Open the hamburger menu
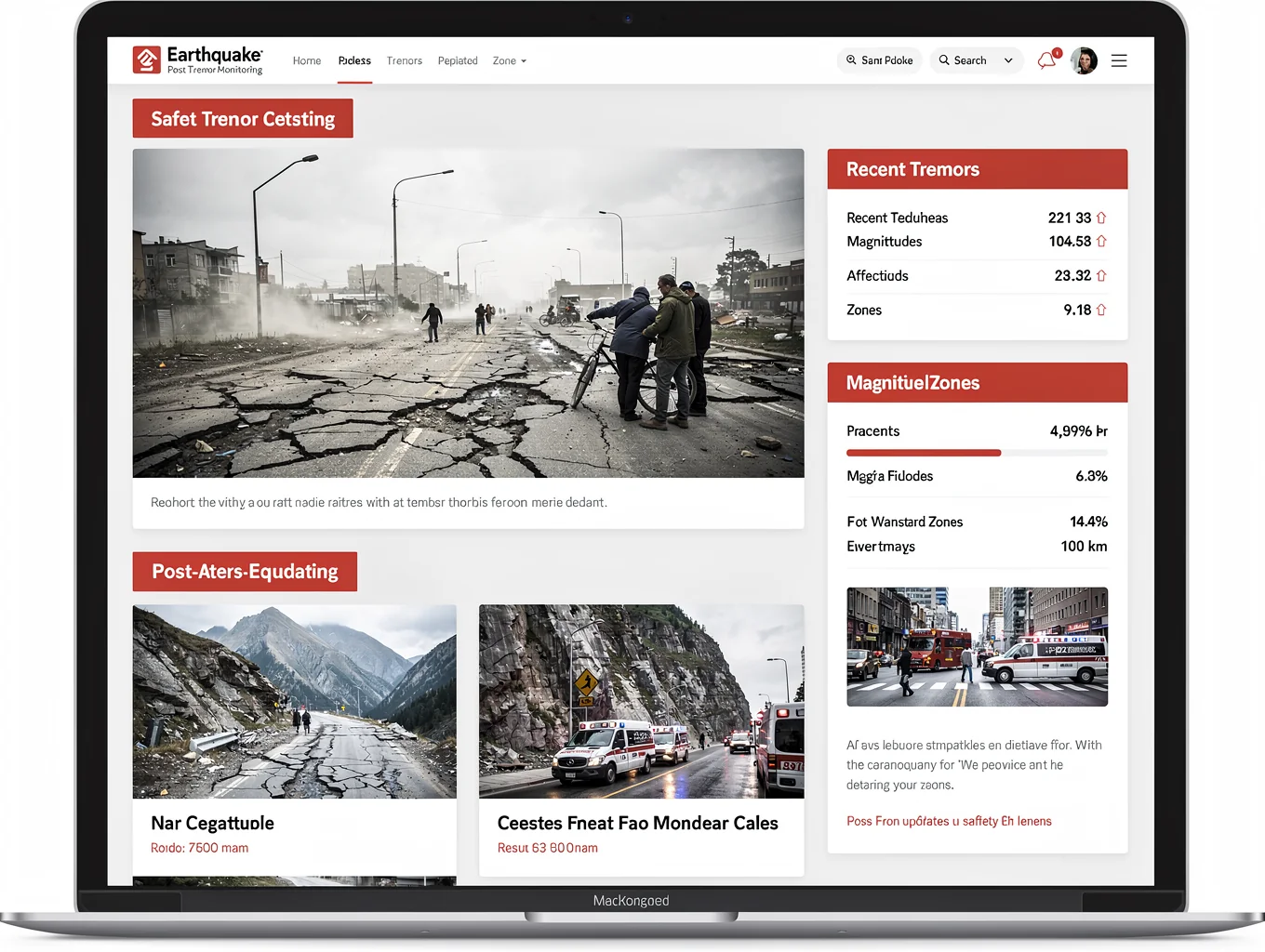This screenshot has width=1265, height=952. coord(1119,60)
